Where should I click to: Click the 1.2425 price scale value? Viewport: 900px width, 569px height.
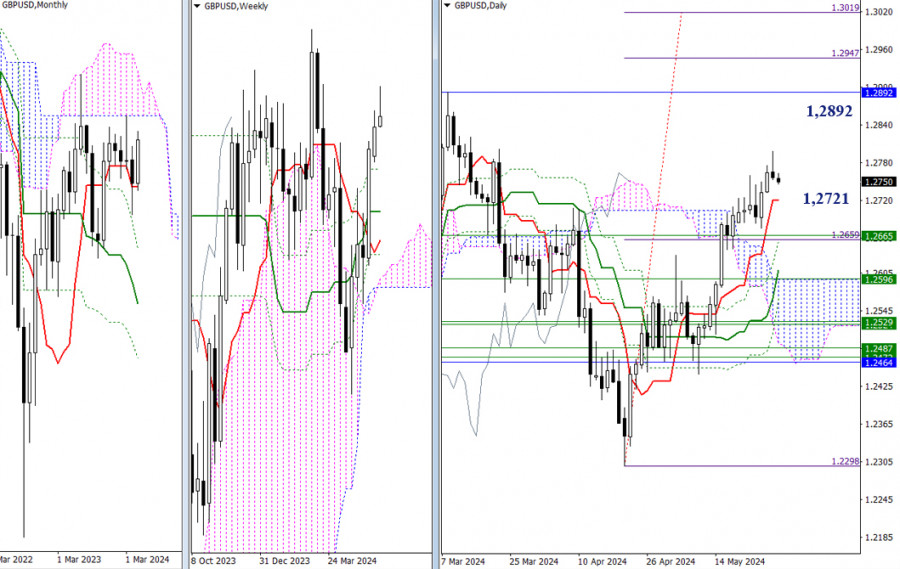point(879,386)
